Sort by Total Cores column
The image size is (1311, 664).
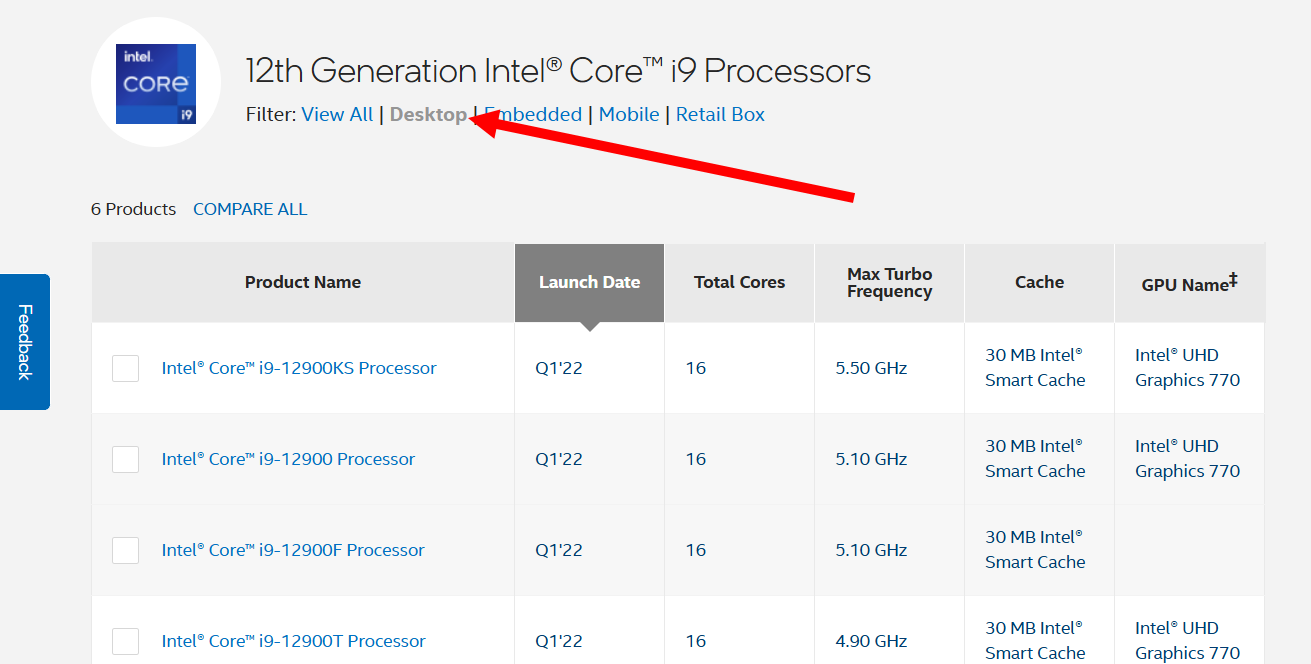[x=740, y=282]
